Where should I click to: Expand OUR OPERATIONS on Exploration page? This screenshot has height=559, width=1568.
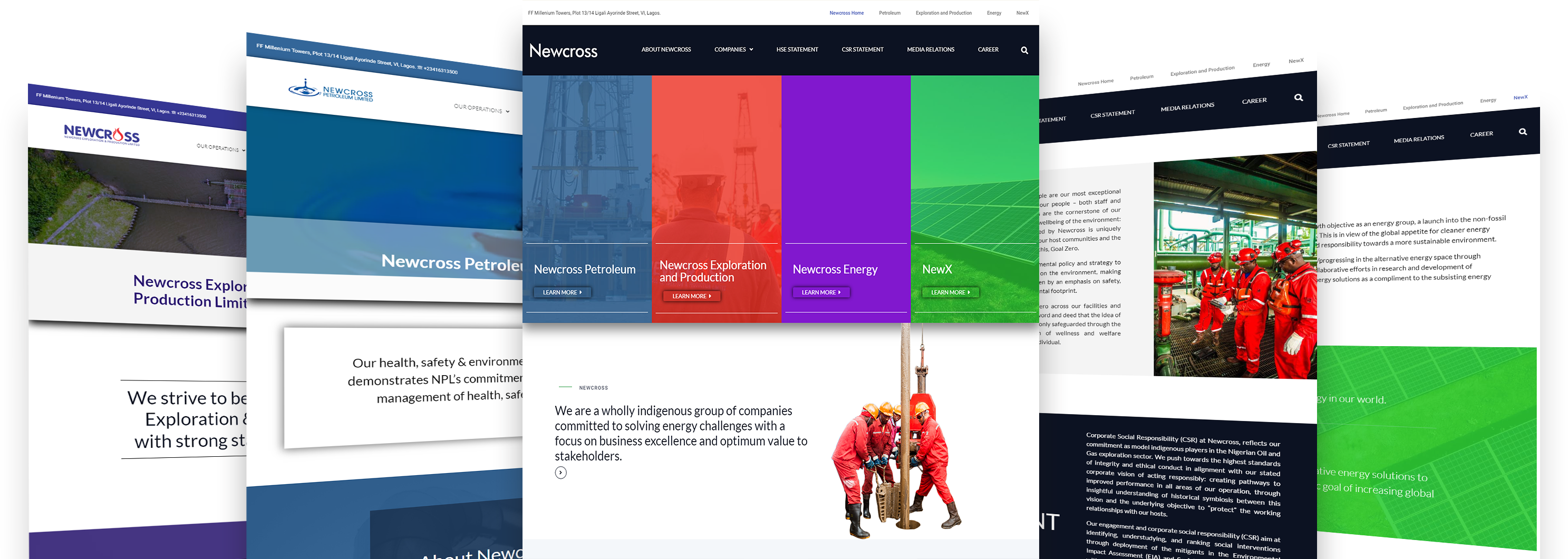[221, 148]
